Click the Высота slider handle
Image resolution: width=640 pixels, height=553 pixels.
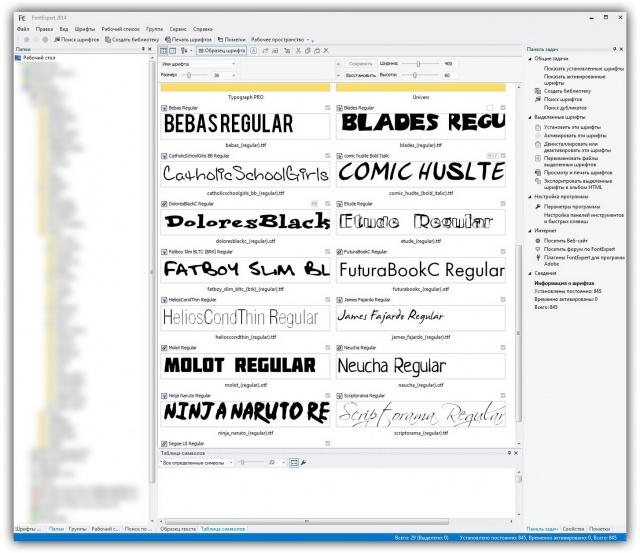[415, 75]
